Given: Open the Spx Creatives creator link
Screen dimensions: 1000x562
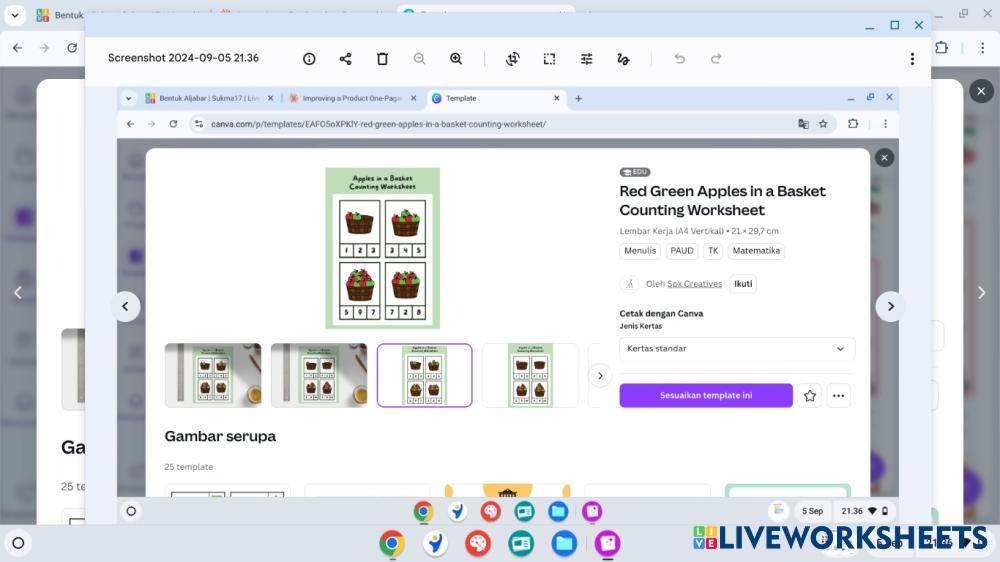Looking at the screenshot, I should [694, 284].
